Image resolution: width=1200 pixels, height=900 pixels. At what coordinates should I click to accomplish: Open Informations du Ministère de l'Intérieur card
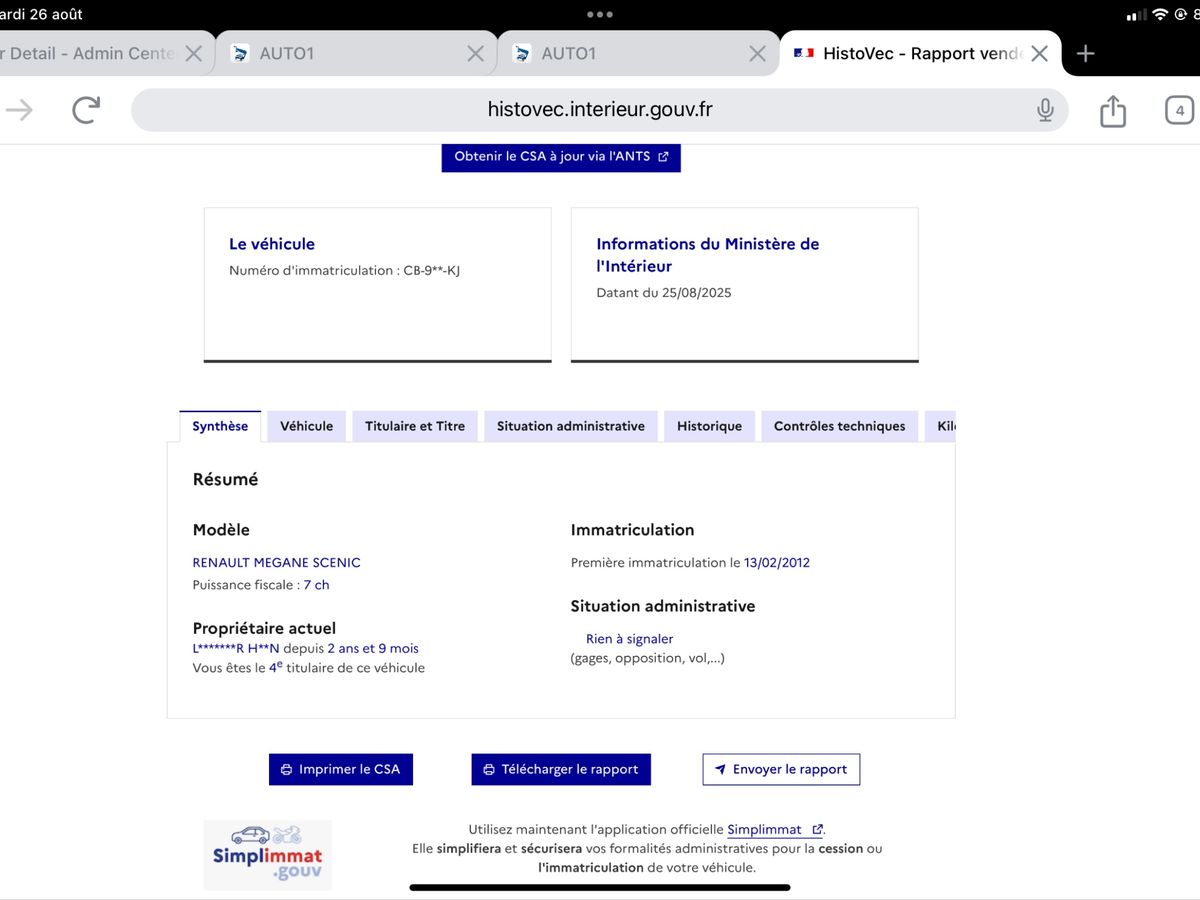(x=745, y=285)
